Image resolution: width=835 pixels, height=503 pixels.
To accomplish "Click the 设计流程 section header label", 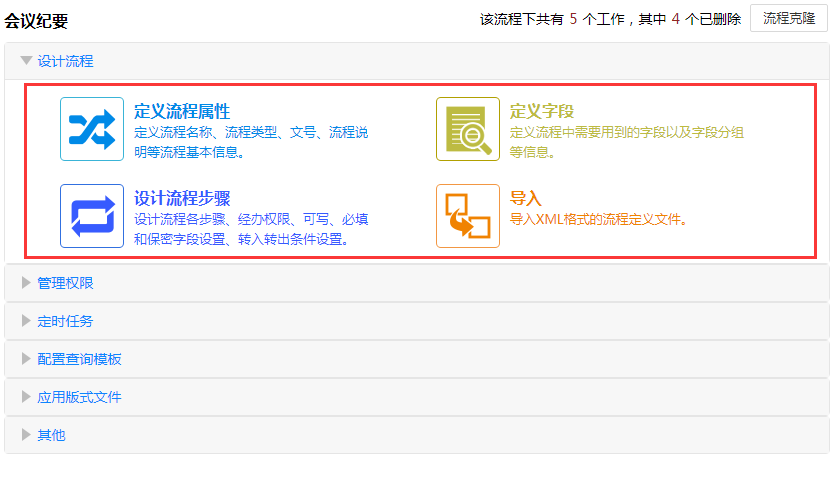I will (x=65, y=61).
